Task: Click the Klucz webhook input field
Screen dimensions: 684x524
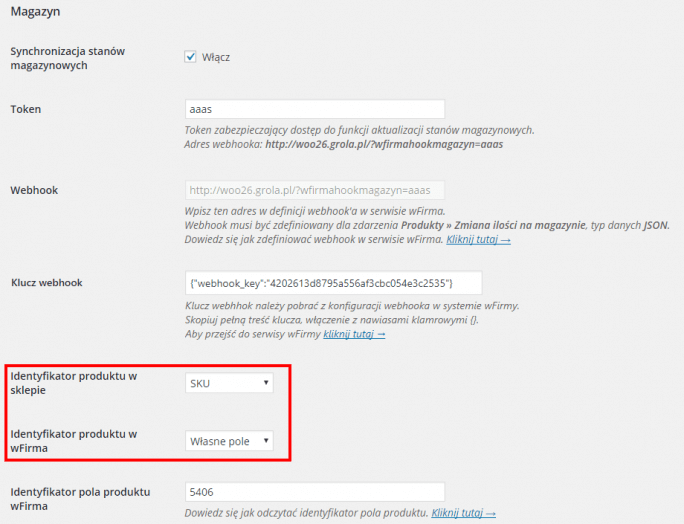Action: (333, 283)
